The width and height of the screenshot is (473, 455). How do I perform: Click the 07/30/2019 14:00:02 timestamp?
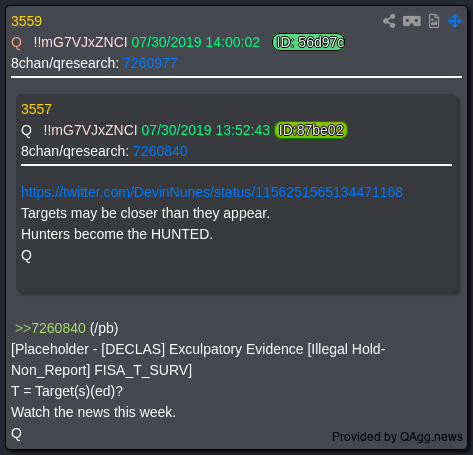pyautogui.click(x=196, y=42)
